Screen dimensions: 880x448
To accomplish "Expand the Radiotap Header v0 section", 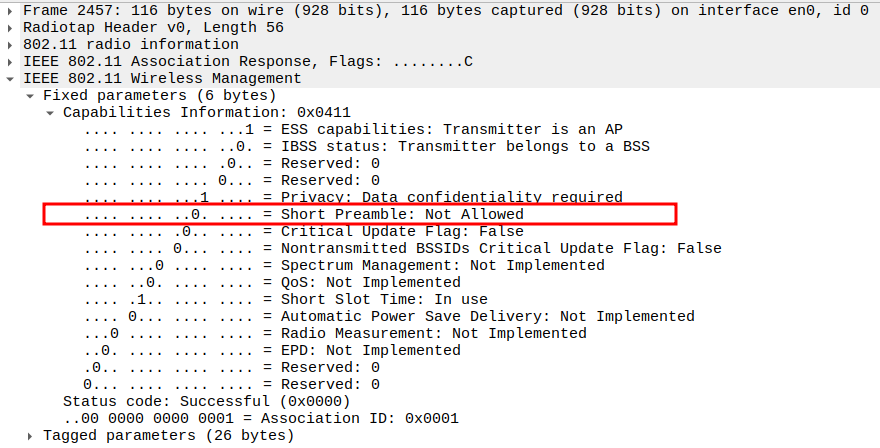I will coord(10,27).
